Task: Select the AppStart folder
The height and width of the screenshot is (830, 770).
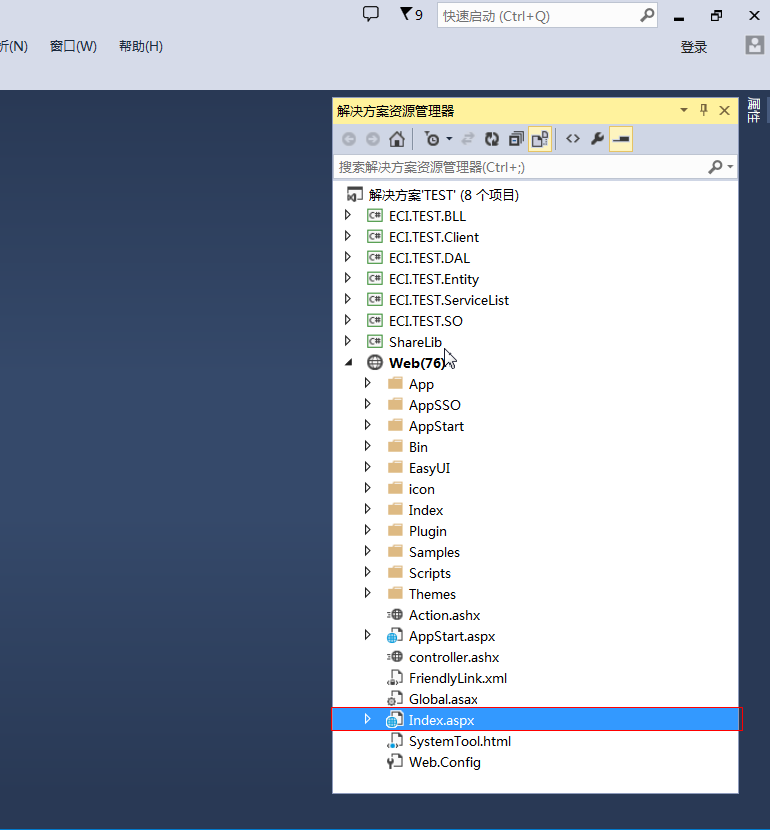Action: [436, 426]
